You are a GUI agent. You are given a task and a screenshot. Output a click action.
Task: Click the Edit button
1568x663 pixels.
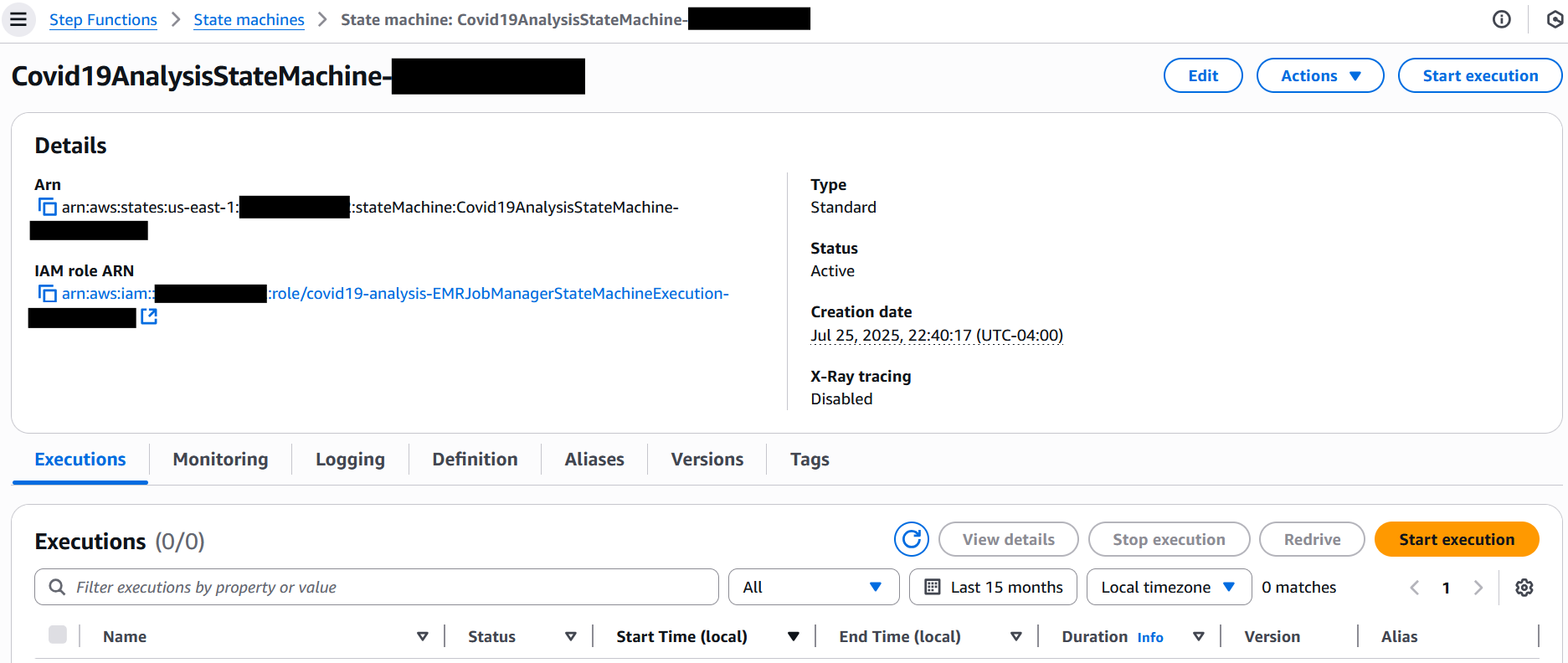point(1203,75)
